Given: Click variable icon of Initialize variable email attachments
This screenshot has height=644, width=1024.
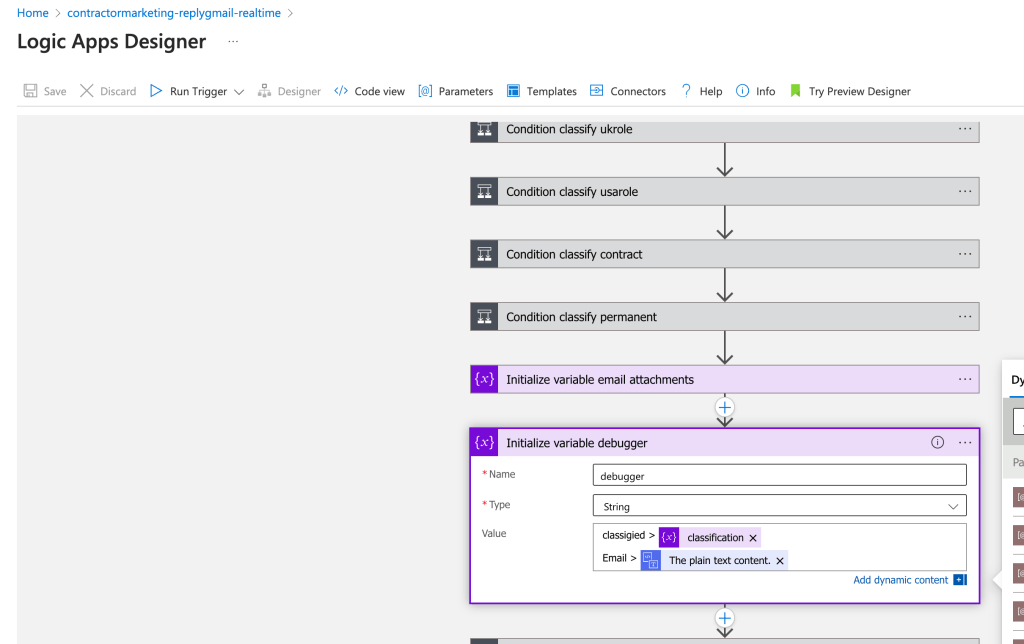Looking at the screenshot, I should (484, 379).
